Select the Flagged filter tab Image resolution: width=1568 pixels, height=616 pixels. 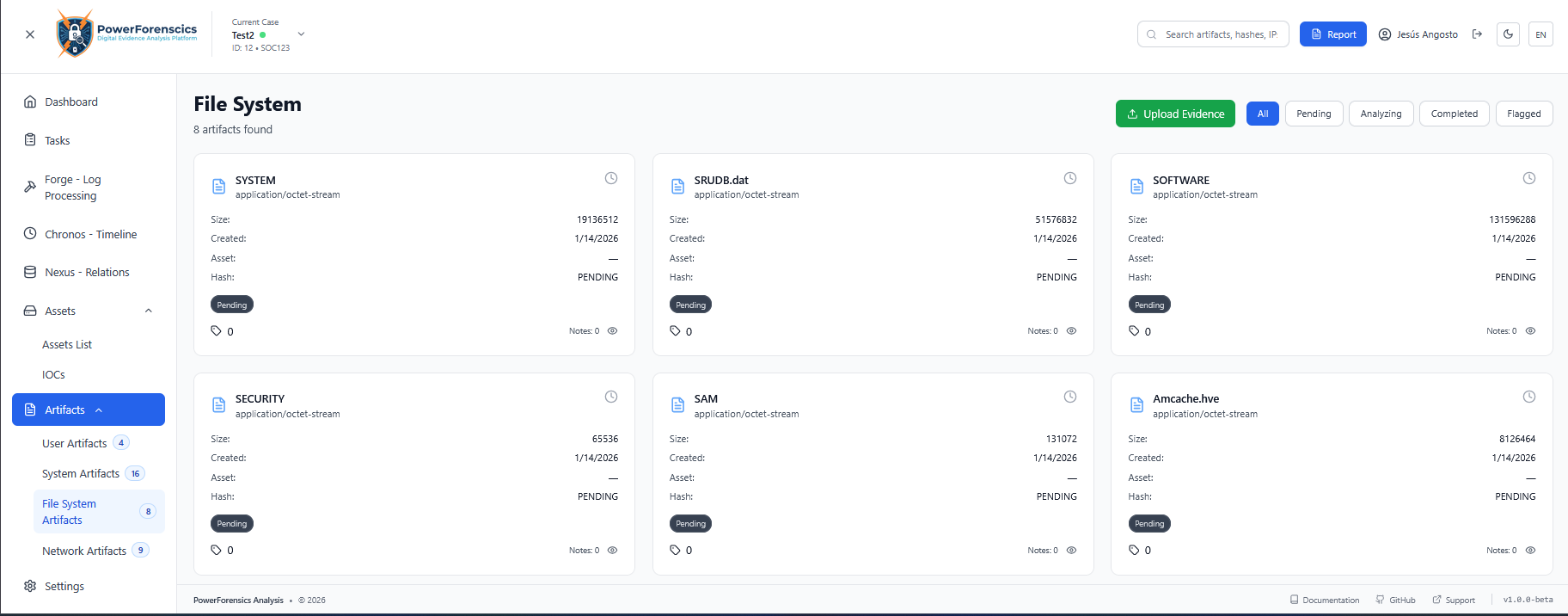point(1523,114)
